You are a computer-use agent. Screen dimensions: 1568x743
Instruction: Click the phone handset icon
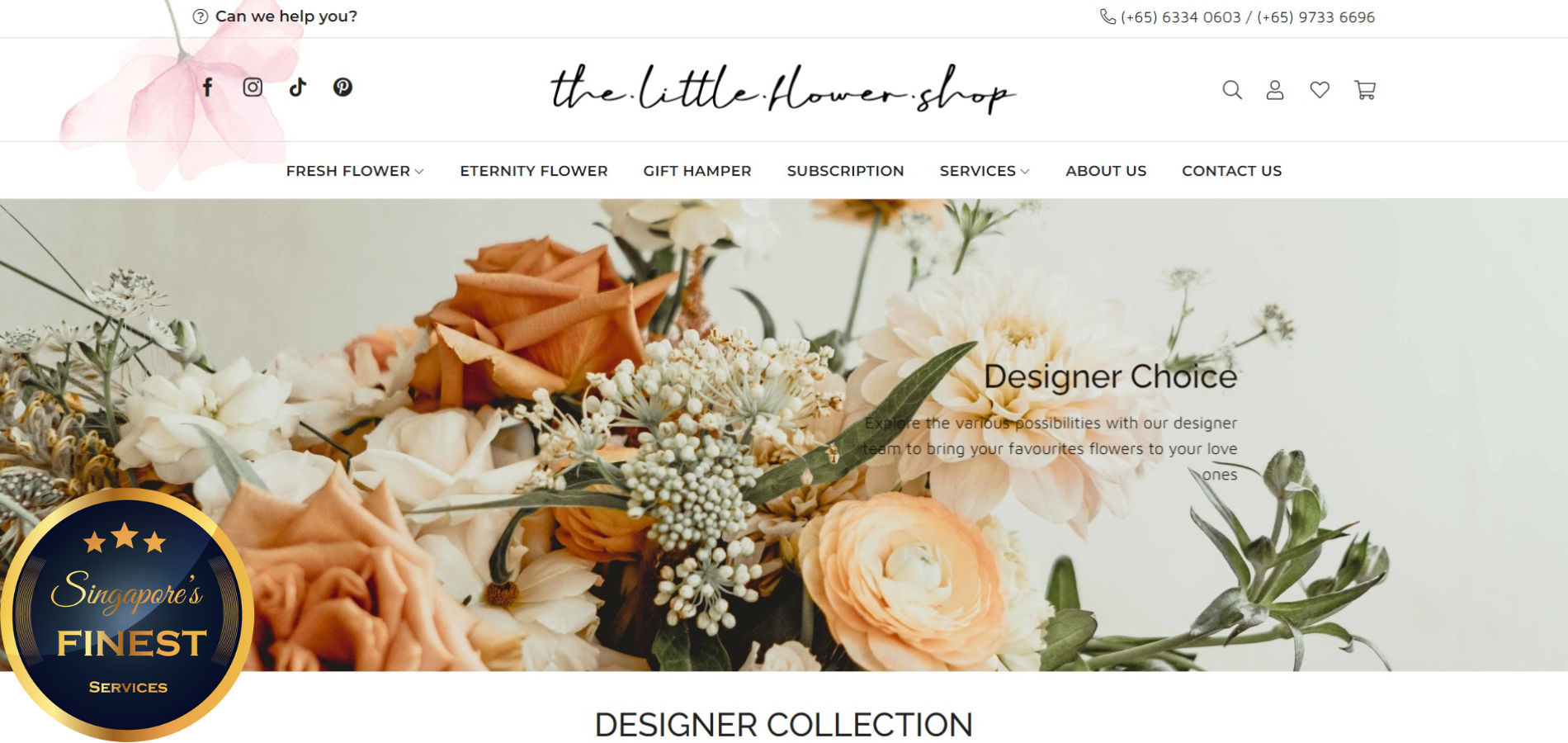pos(1108,17)
